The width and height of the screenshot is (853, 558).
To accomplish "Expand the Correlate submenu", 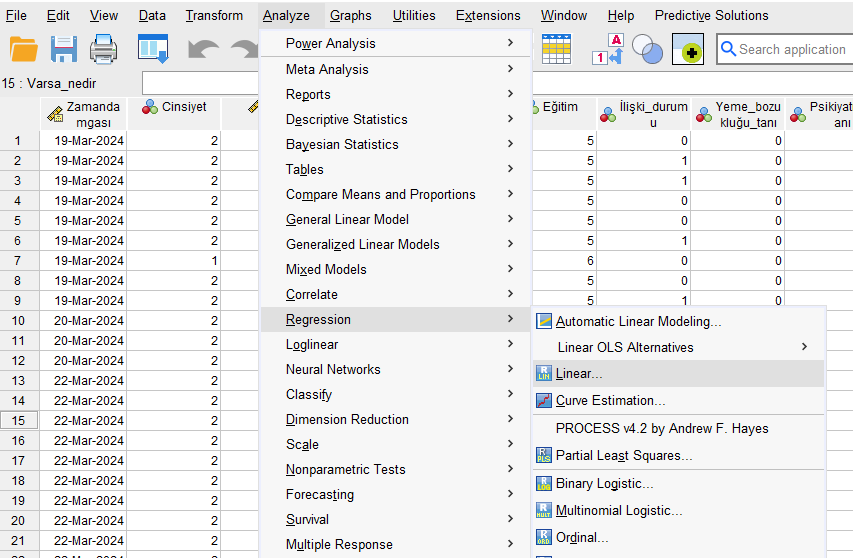I will click(312, 294).
